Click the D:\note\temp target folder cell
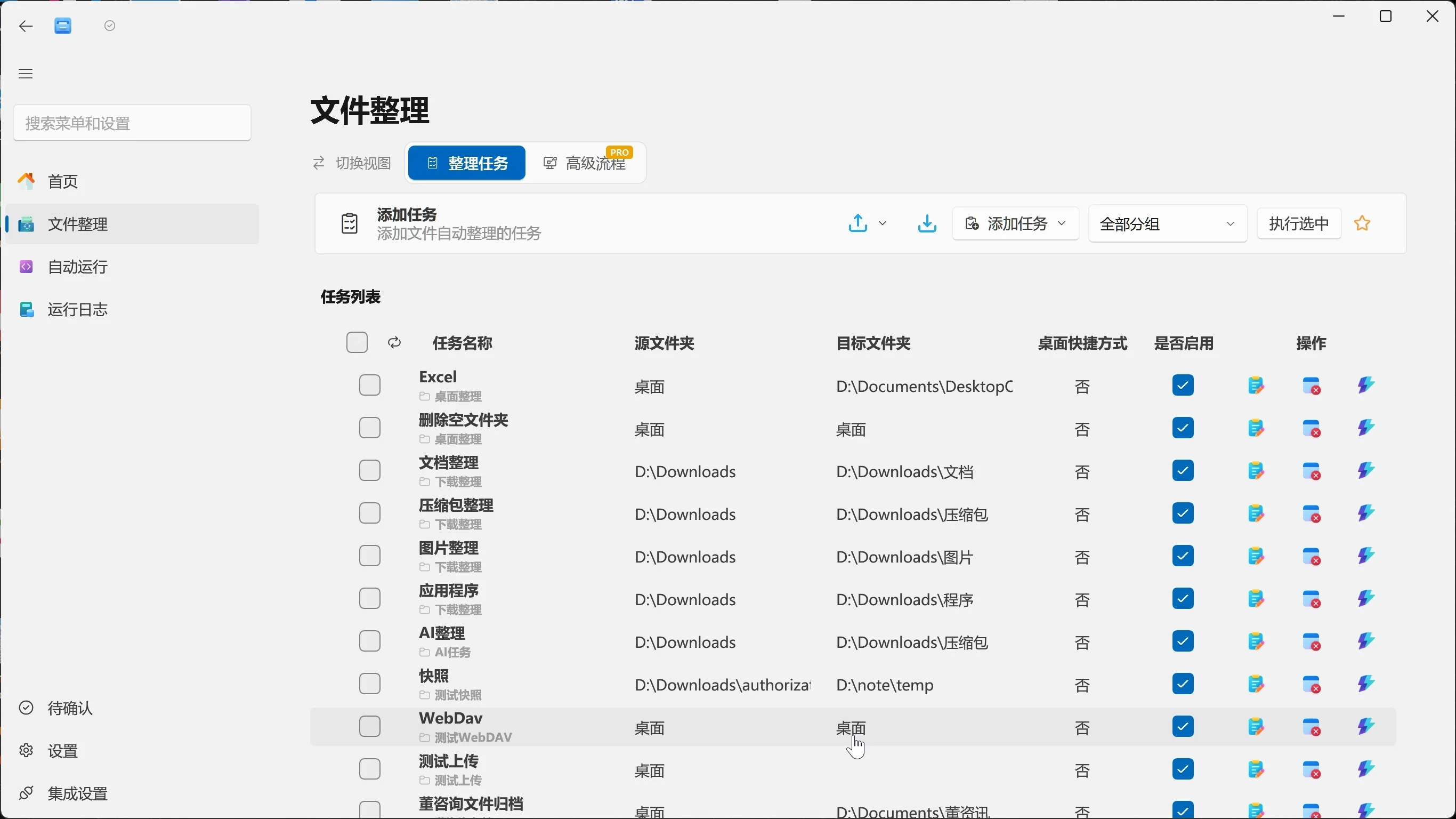This screenshot has height=819, width=1456. click(x=885, y=685)
